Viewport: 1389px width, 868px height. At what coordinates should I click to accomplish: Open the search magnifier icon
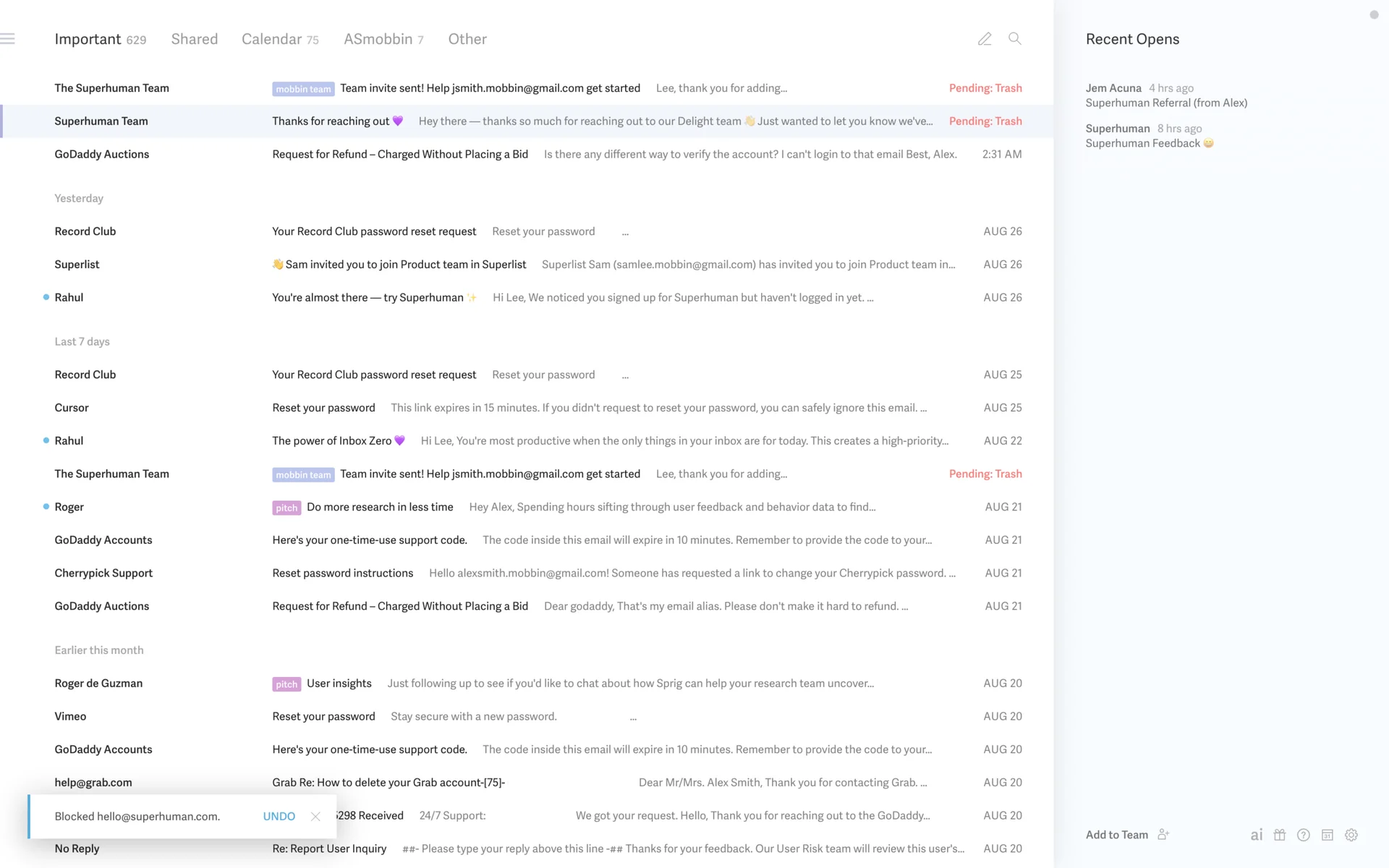coord(1015,39)
